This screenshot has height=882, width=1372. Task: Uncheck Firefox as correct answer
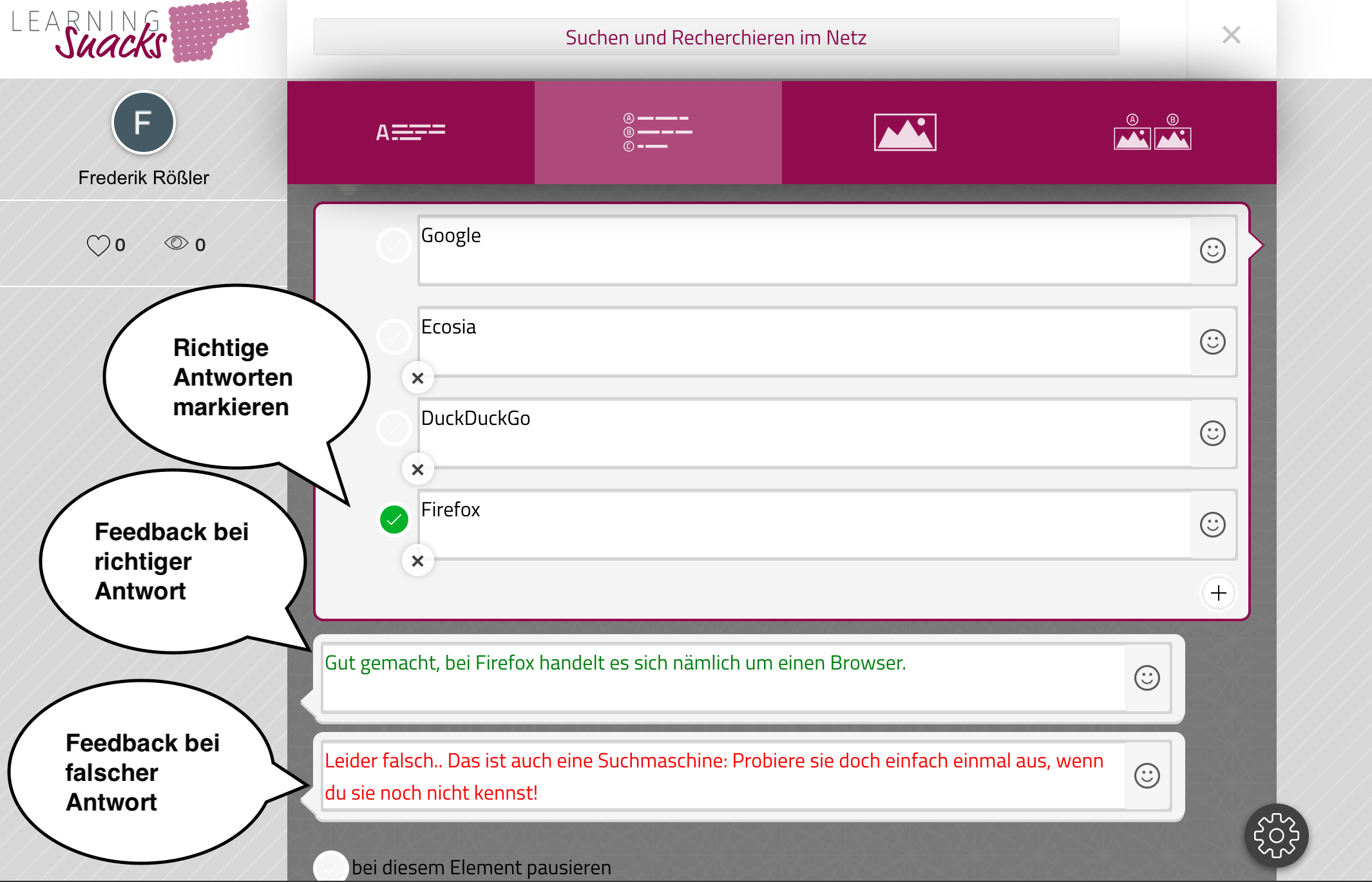pos(394,519)
